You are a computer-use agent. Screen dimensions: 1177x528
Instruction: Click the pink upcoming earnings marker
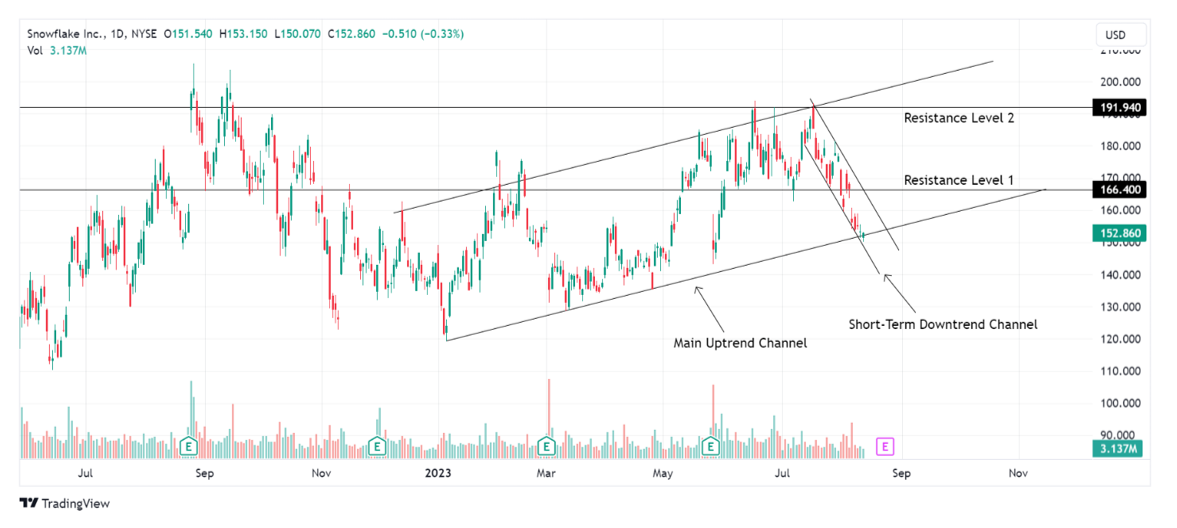884,445
